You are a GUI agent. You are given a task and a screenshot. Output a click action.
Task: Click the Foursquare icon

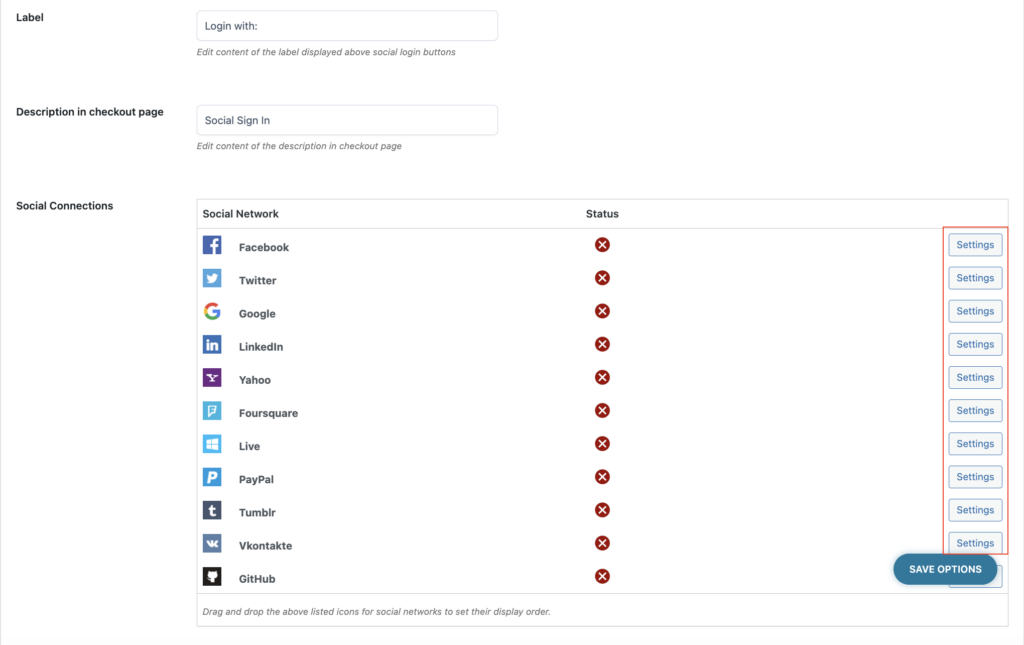click(212, 411)
